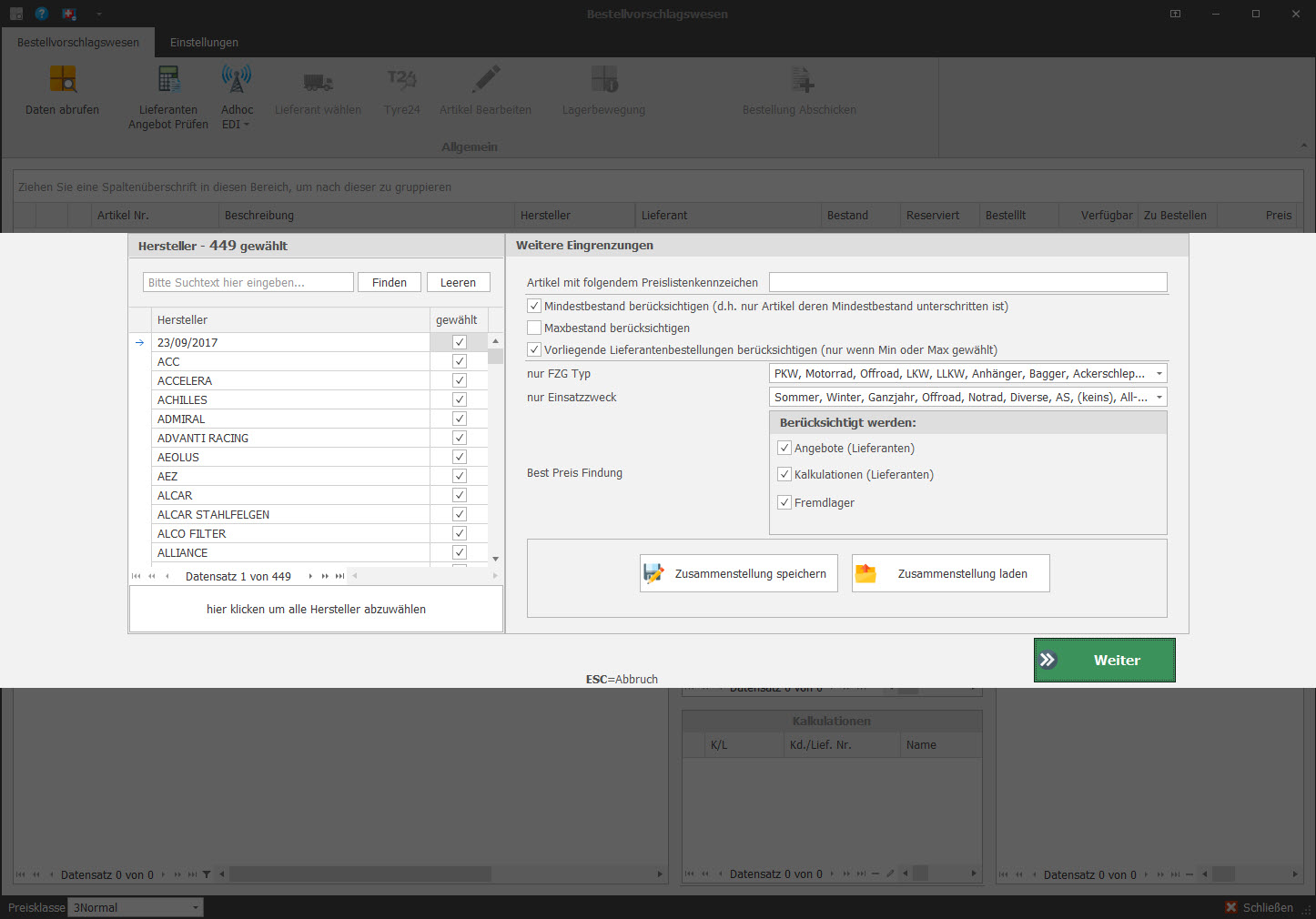This screenshot has width=1316, height=919.
Task: Go to first Hersteller record in navigator
Action: [x=137, y=576]
